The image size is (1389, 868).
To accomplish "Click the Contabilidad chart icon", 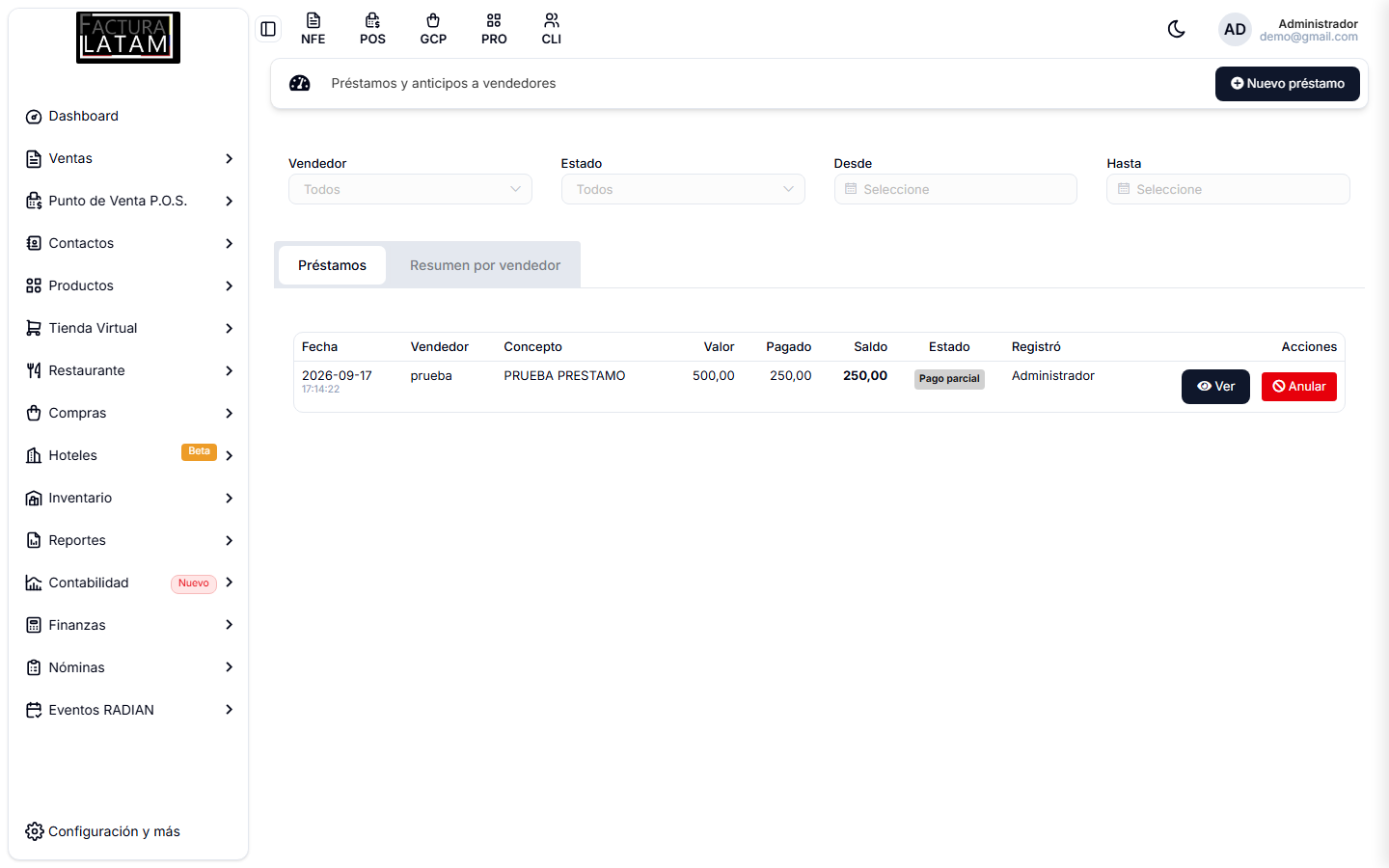I will [34, 583].
